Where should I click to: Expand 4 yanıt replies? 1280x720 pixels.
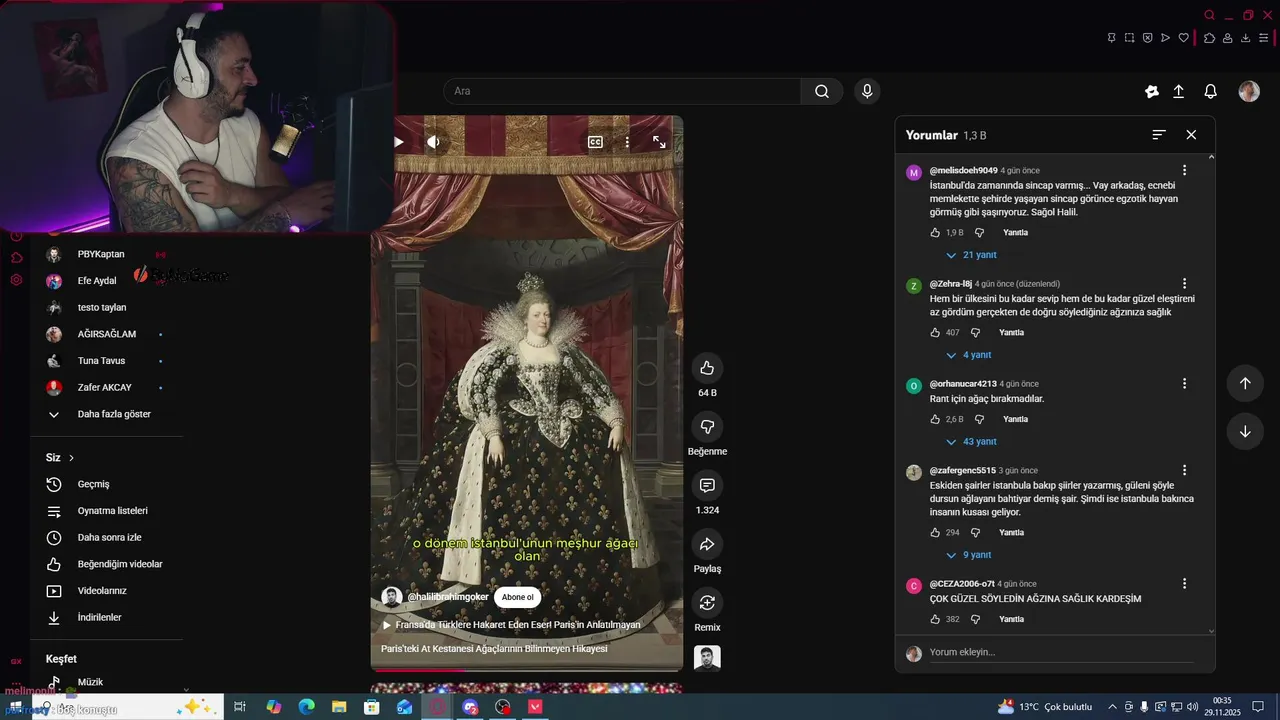pyautogui.click(x=969, y=355)
